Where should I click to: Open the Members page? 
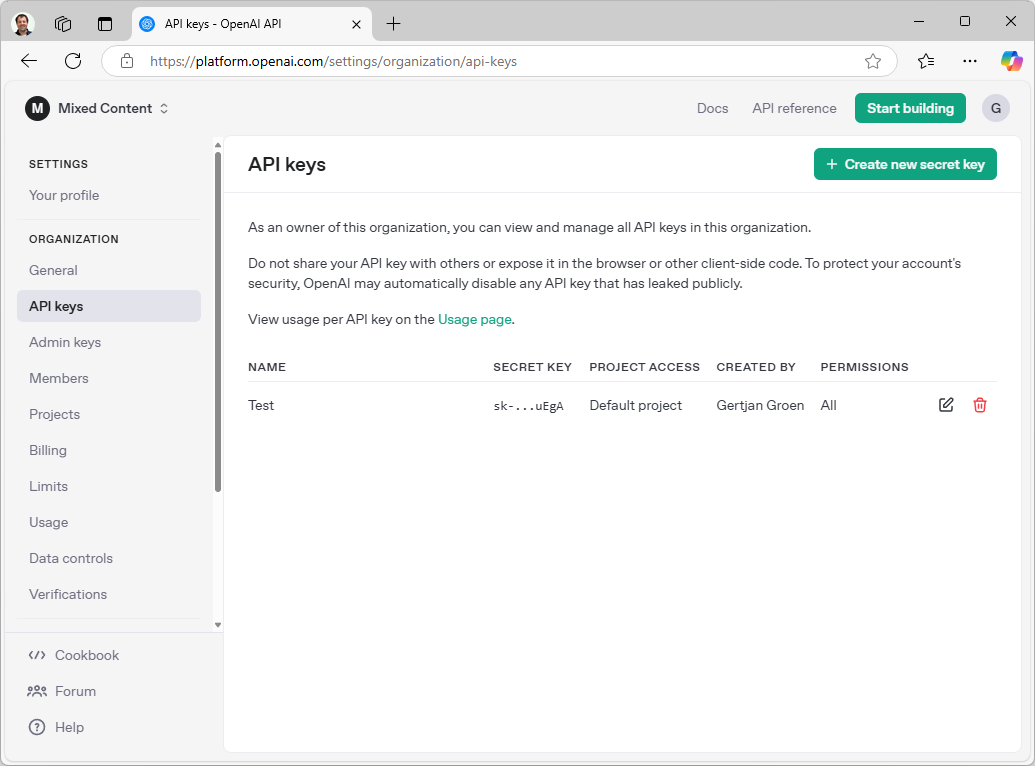click(x=59, y=378)
